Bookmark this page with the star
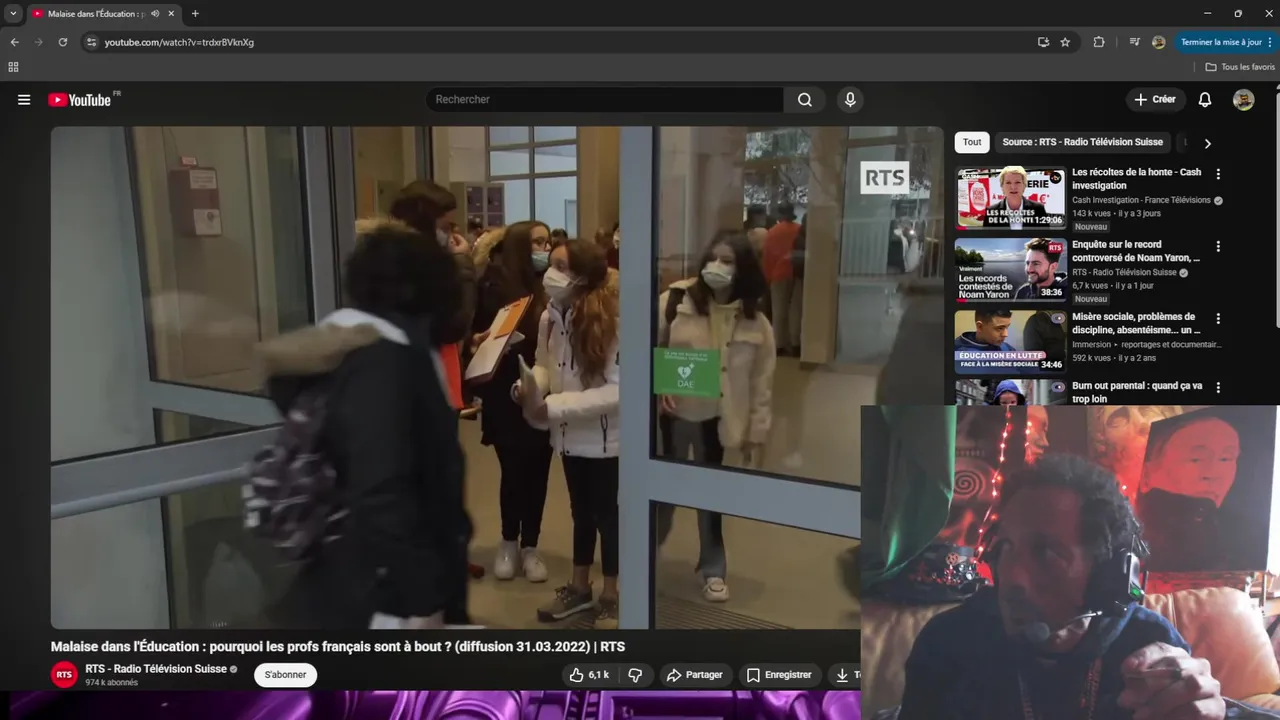The height and width of the screenshot is (720, 1280). point(1065,42)
